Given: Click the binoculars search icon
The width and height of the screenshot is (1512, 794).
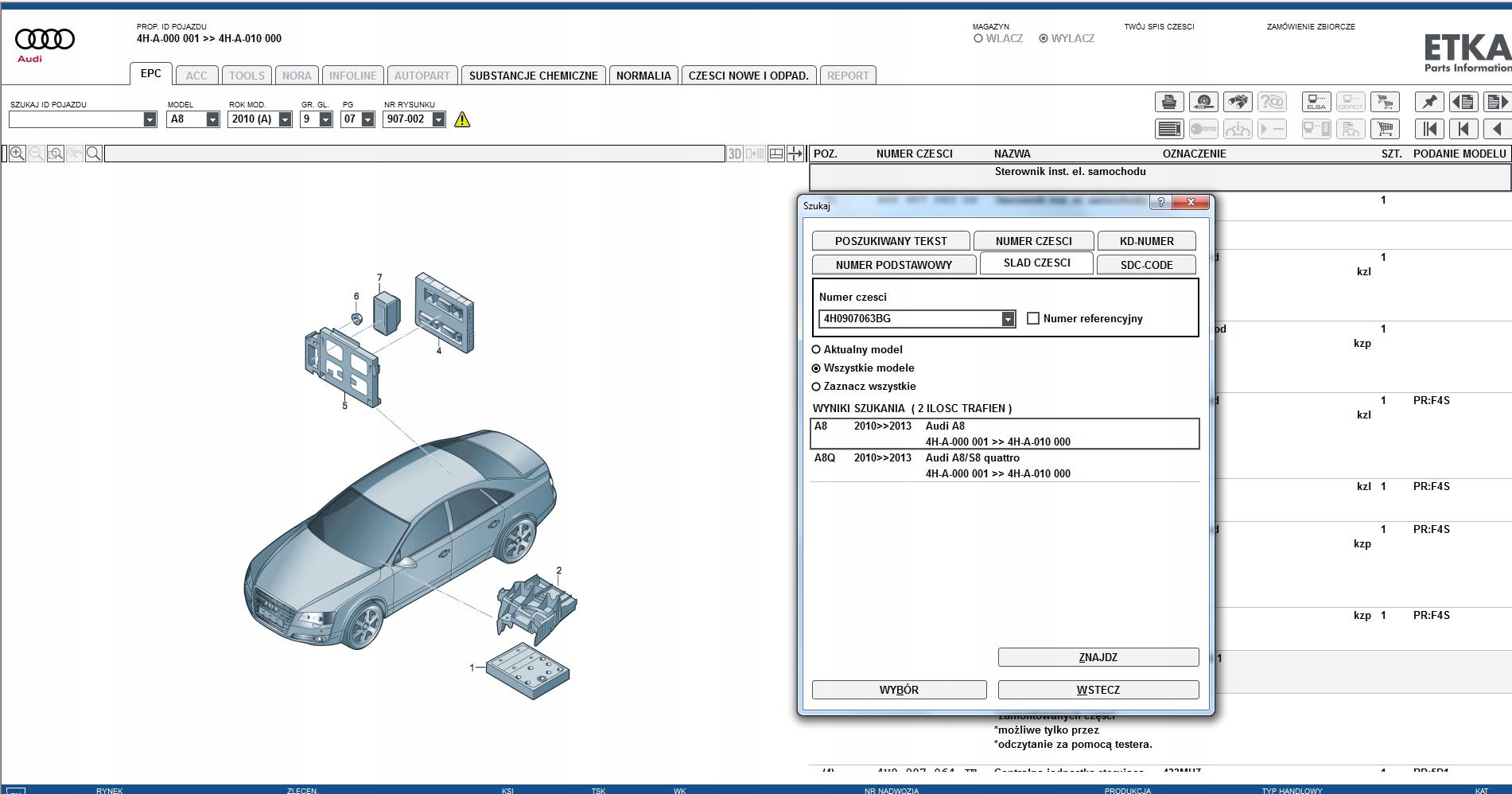Looking at the screenshot, I should 1238,102.
